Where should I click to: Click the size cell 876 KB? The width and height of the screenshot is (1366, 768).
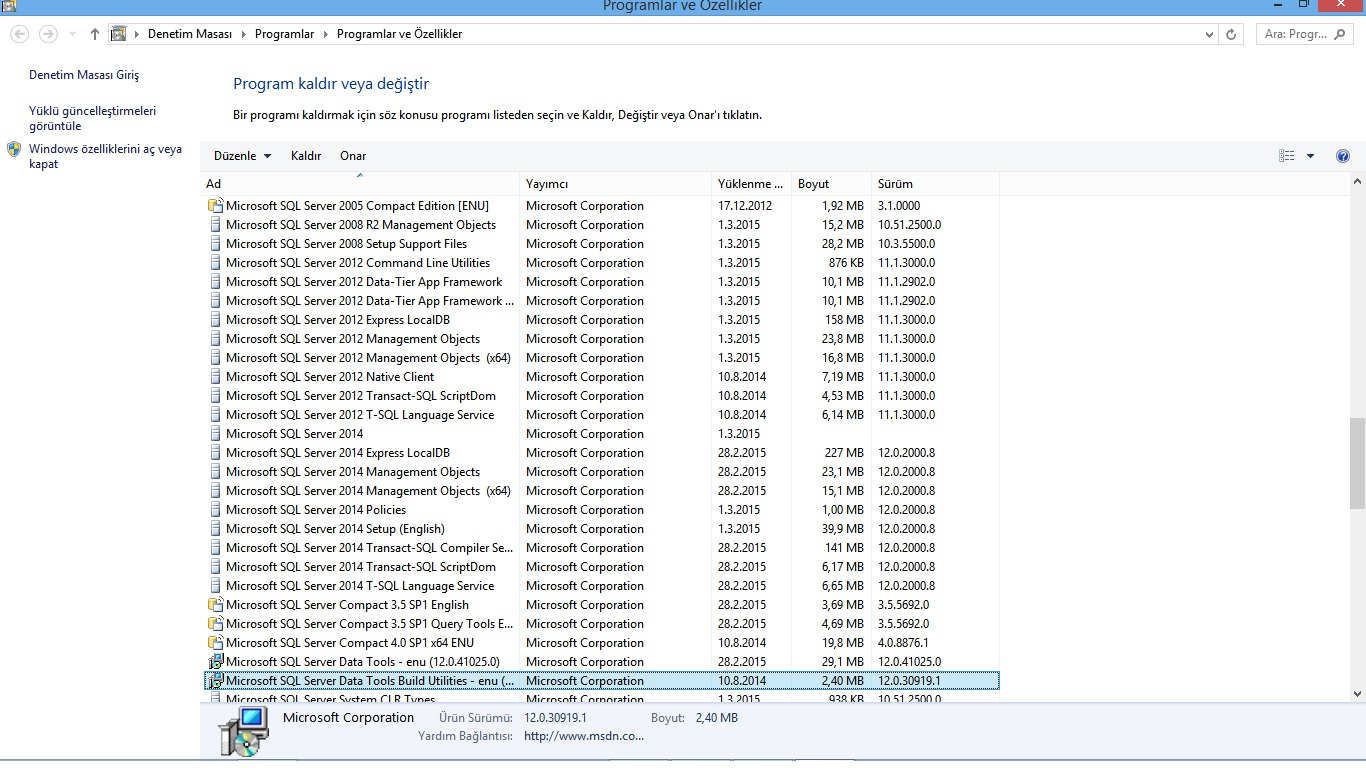(x=846, y=263)
